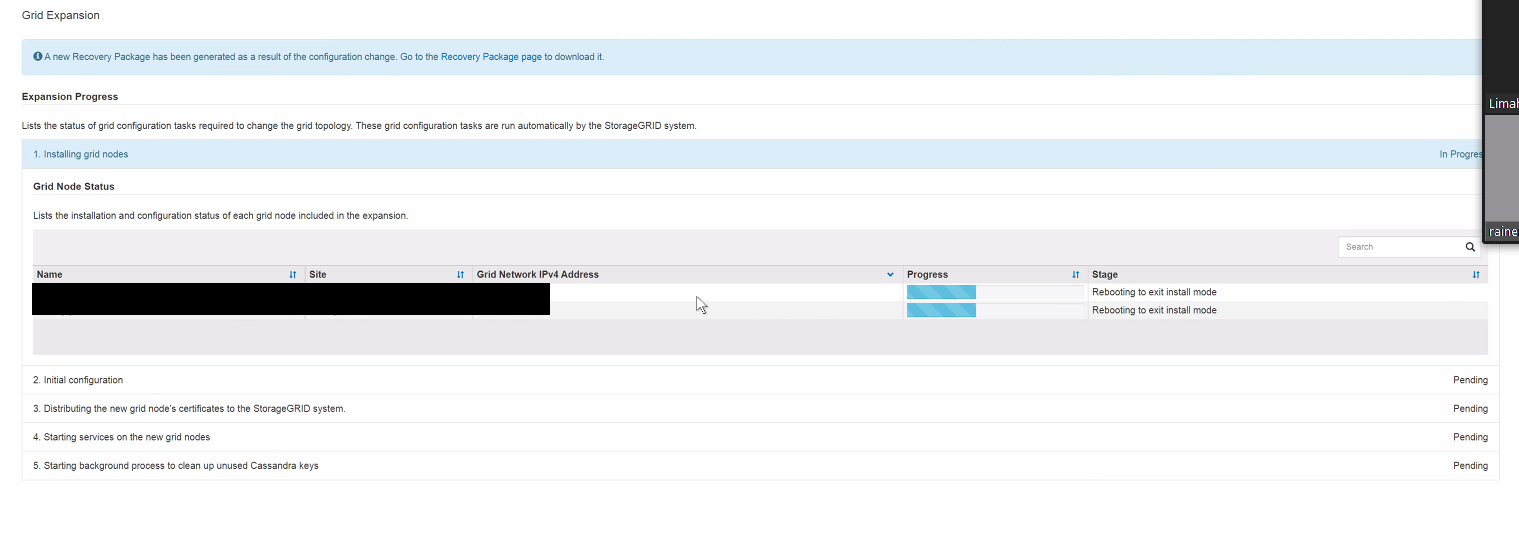Click the sort arrows on the Name column
Image resolution: width=1519 pixels, height=553 pixels.
(293, 275)
